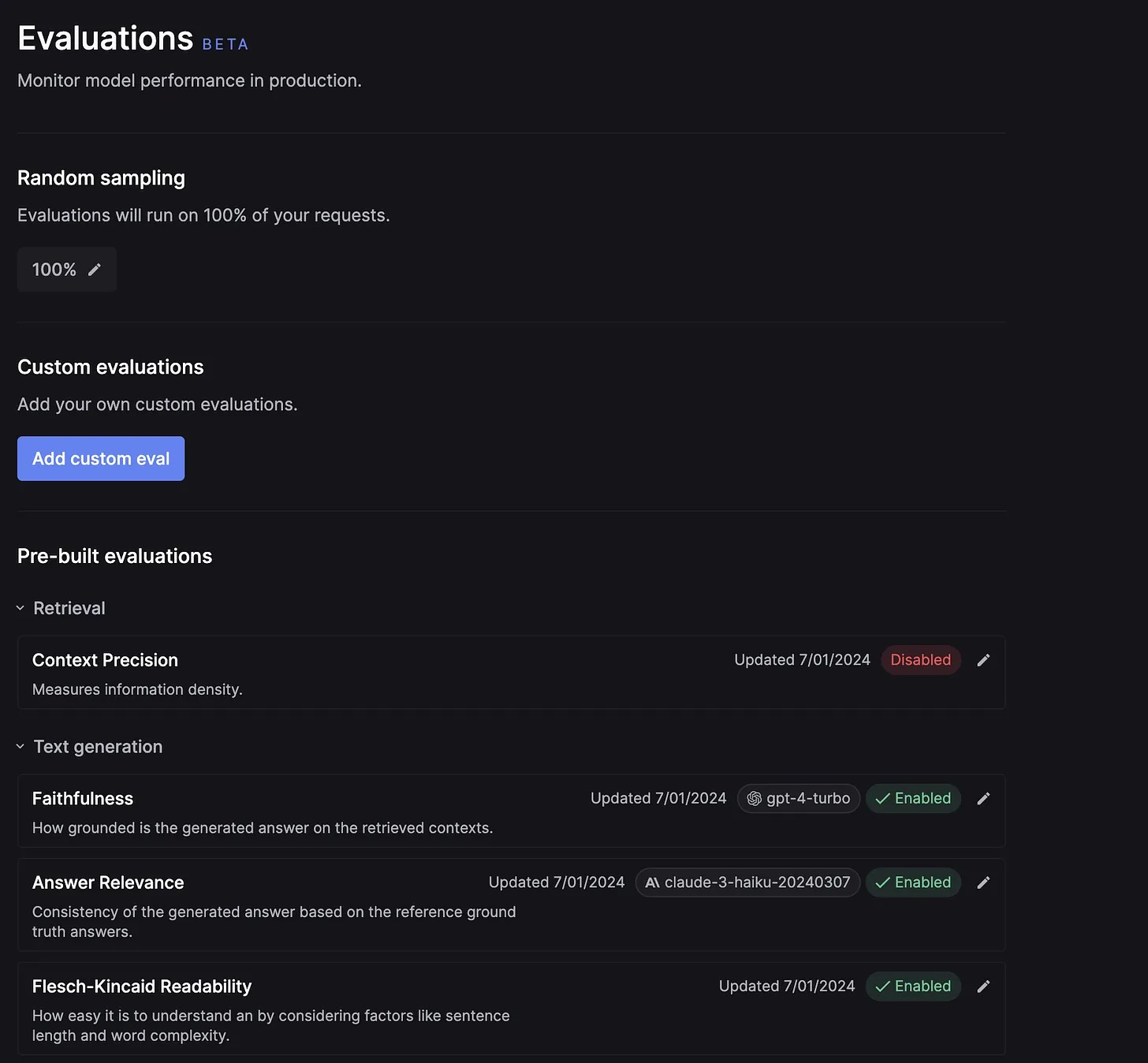
Task: Click the Text generation section header
Action: (x=98, y=746)
